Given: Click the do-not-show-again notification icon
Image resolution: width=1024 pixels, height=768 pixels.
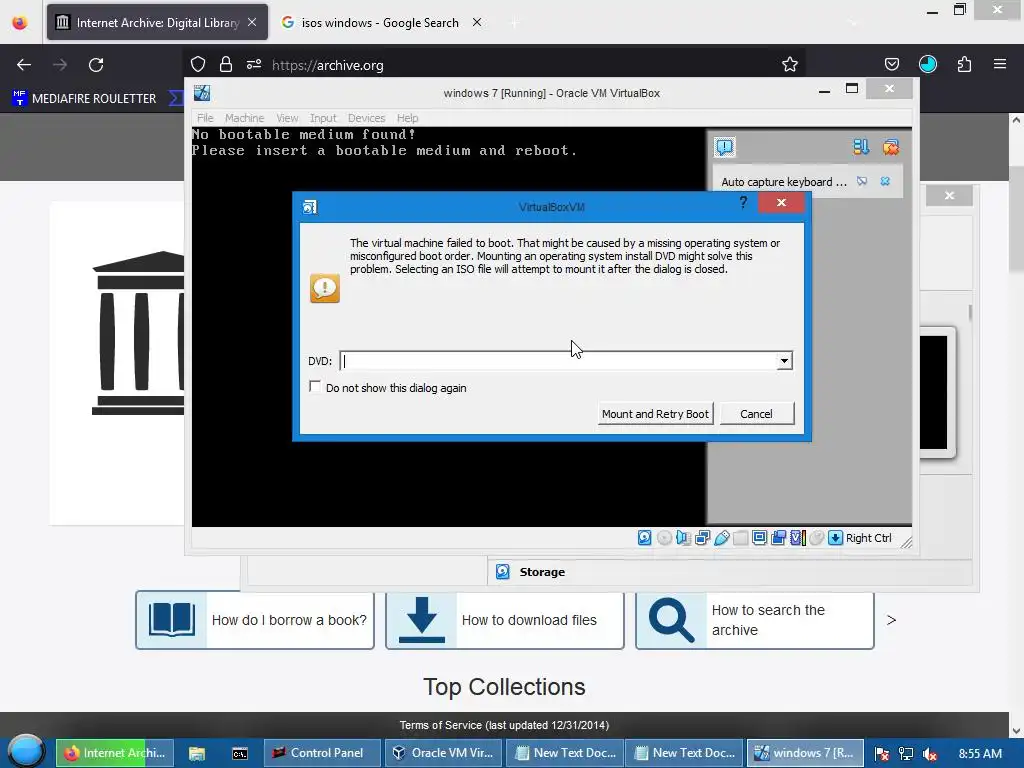Looking at the screenshot, I should tap(862, 181).
